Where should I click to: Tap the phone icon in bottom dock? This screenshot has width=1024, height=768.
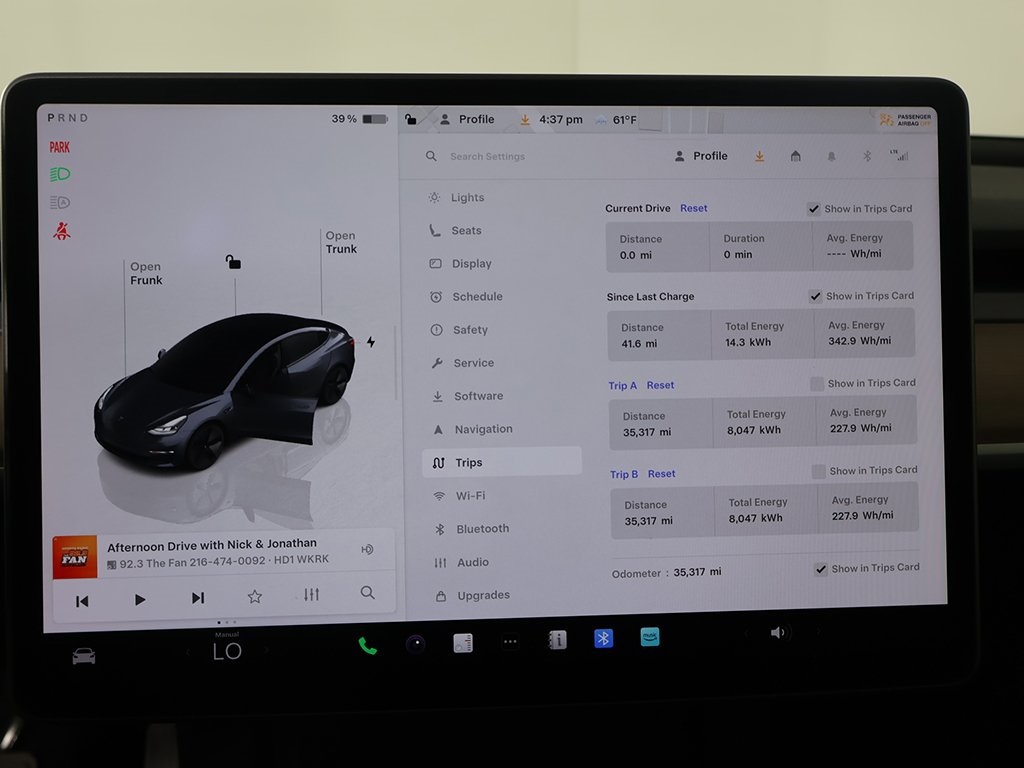click(368, 645)
